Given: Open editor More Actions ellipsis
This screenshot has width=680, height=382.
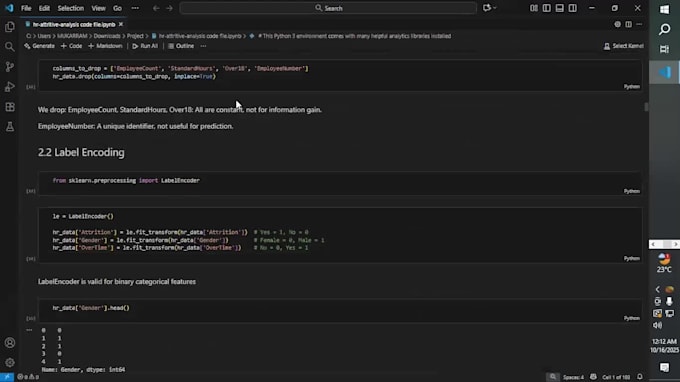Looking at the screenshot, I should coord(639,24).
